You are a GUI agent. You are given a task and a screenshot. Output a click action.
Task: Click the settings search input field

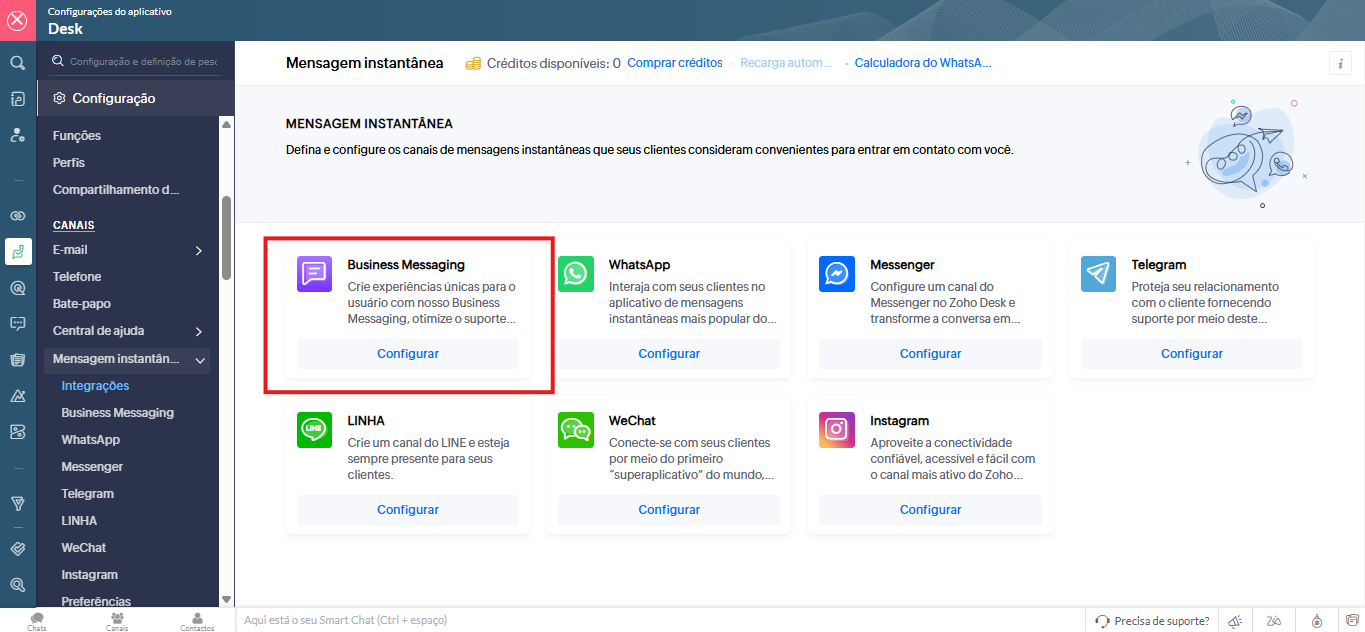pos(142,62)
